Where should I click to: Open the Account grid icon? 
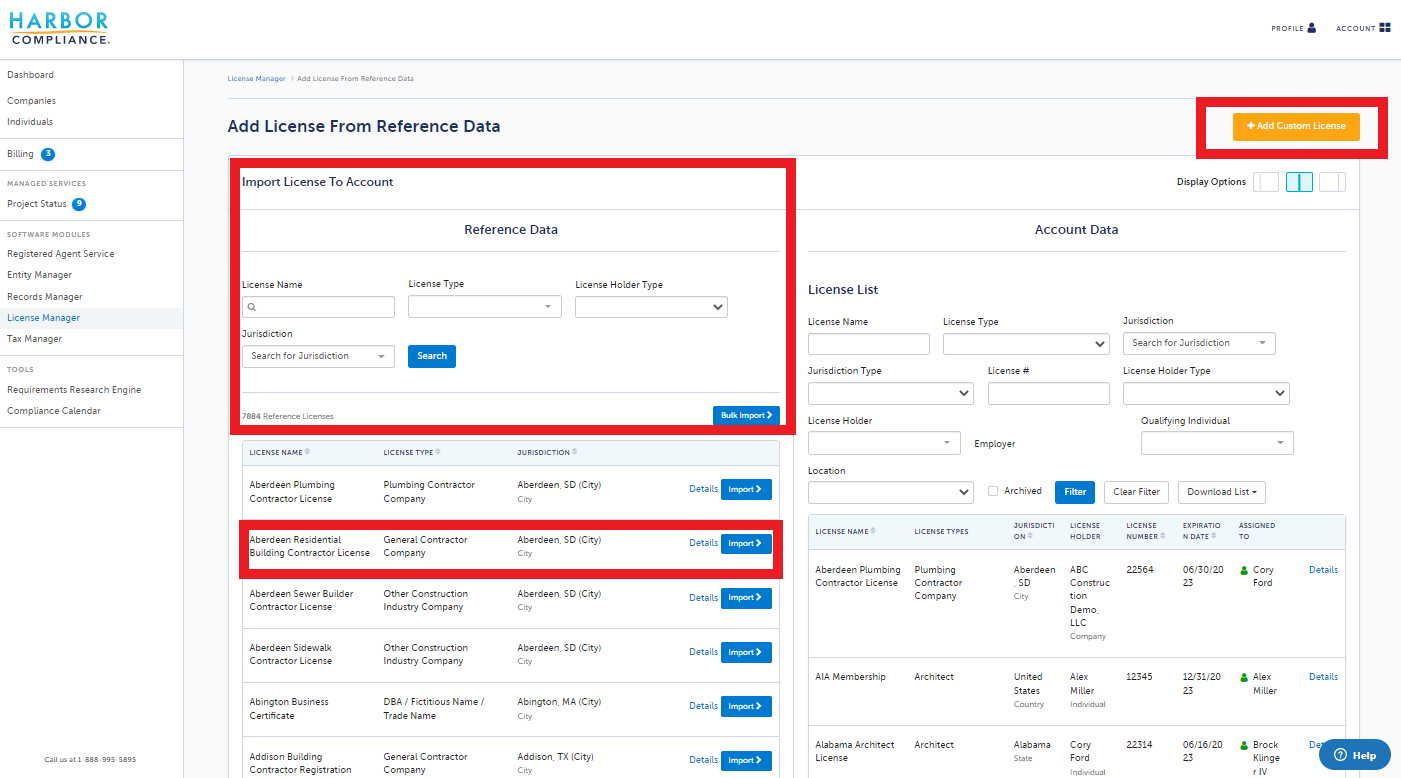point(1385,28)
